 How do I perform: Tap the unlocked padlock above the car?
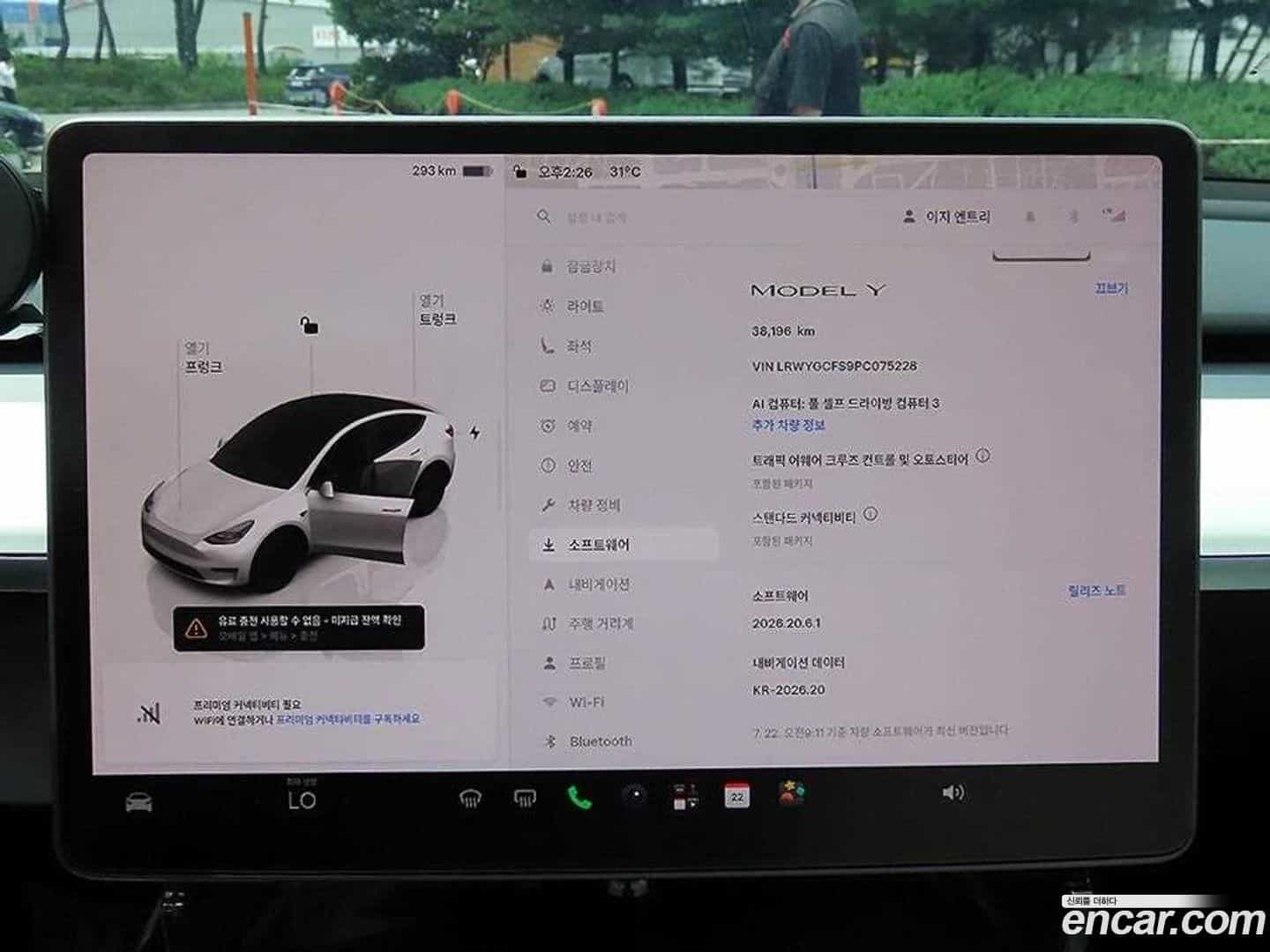point(309,325)
